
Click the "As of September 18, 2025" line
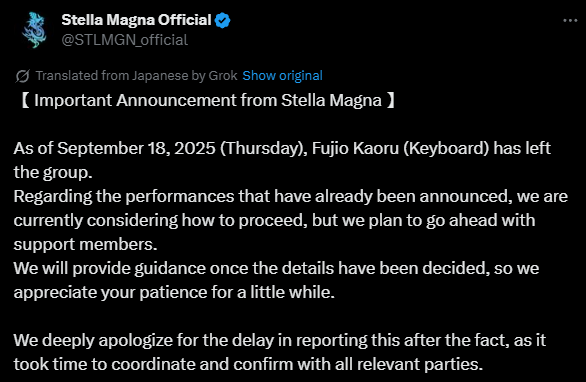[282, 148]
